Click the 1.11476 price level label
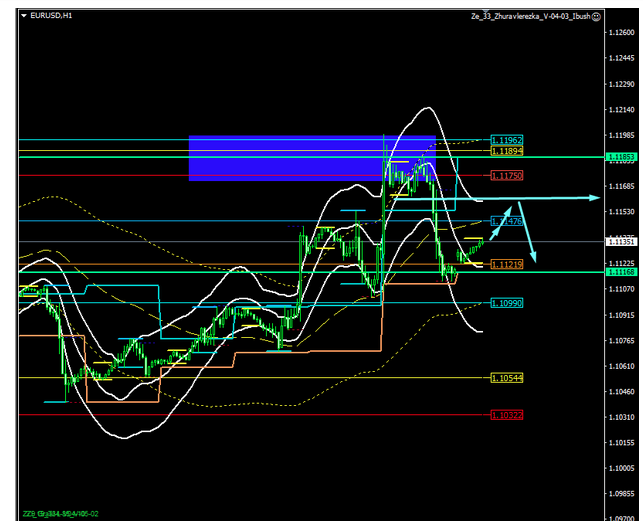Screen dimensions: 643x528 click(x=507, y=220)
